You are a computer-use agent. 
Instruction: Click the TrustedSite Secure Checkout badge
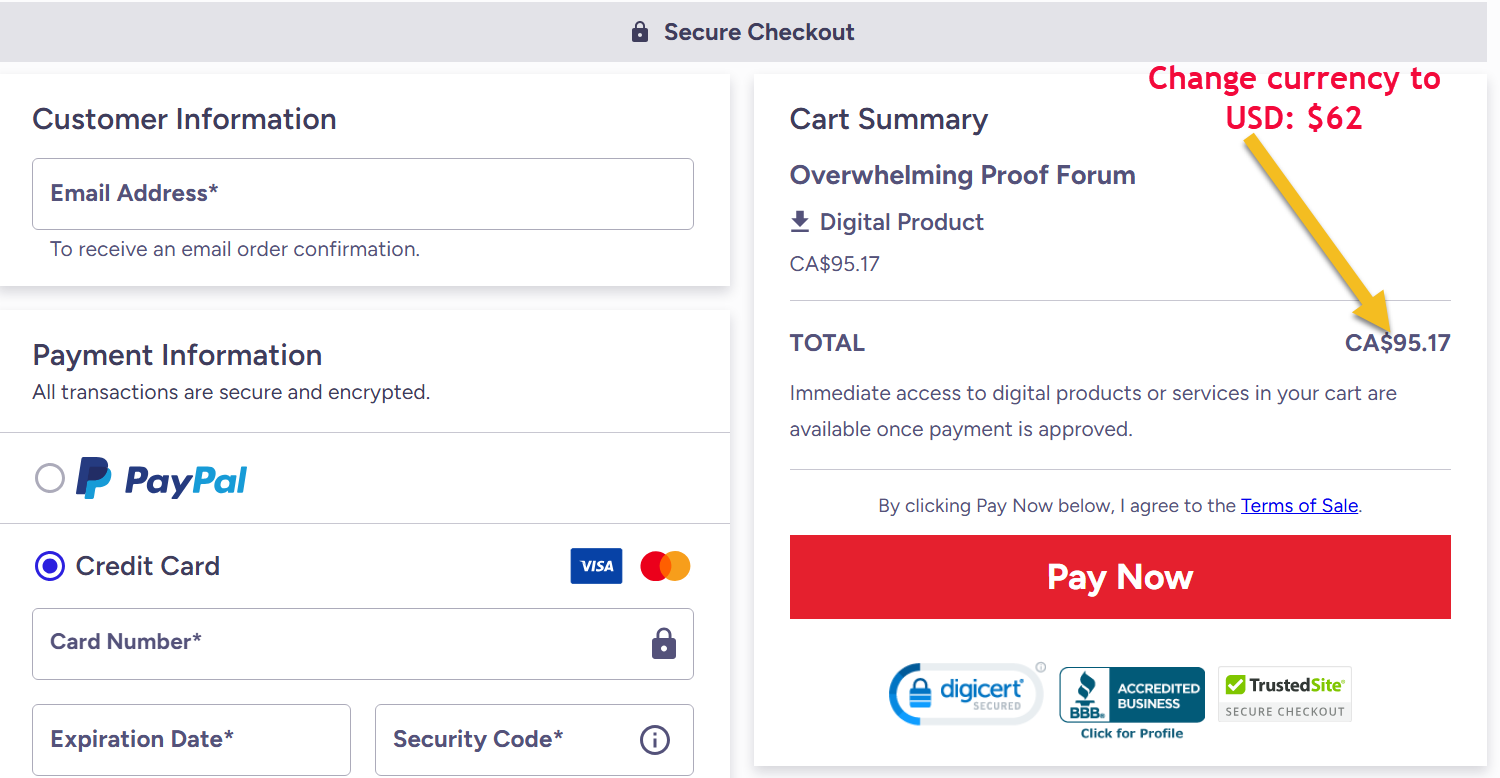tap(1284, 694)
